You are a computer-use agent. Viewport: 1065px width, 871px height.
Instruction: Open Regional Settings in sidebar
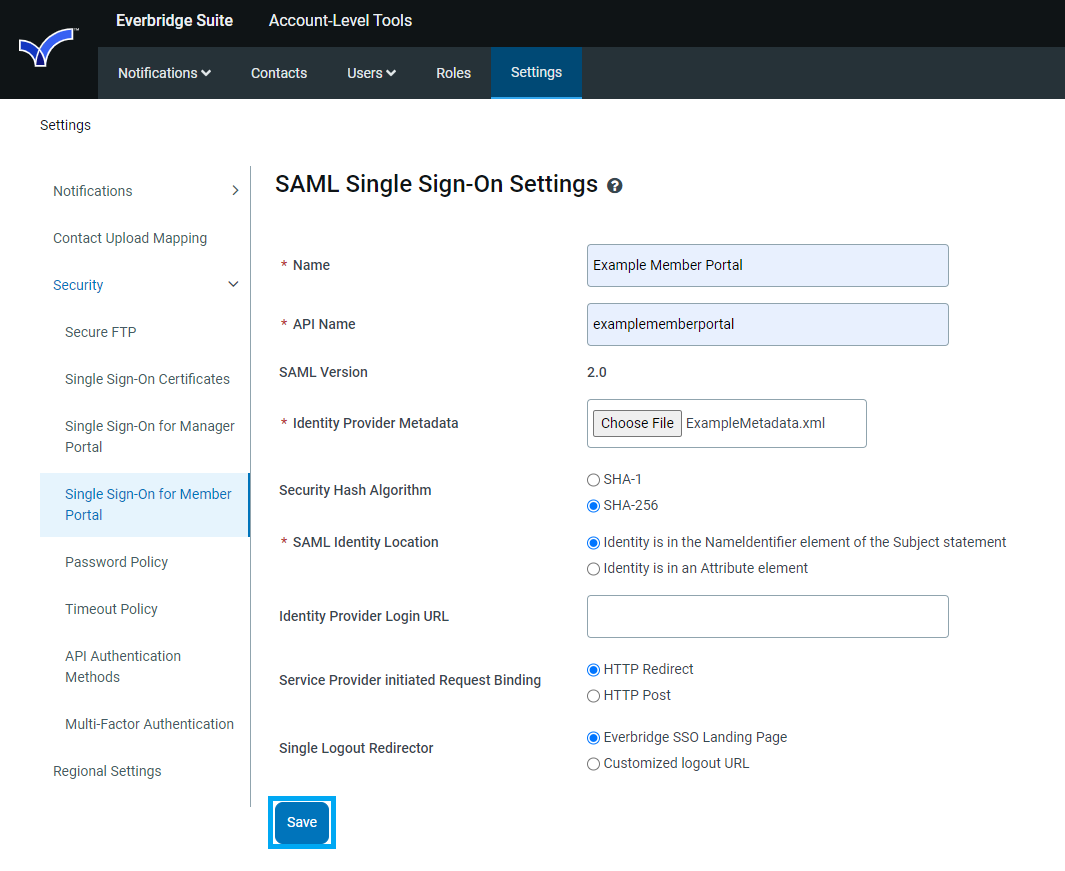[x=107, y=771]
